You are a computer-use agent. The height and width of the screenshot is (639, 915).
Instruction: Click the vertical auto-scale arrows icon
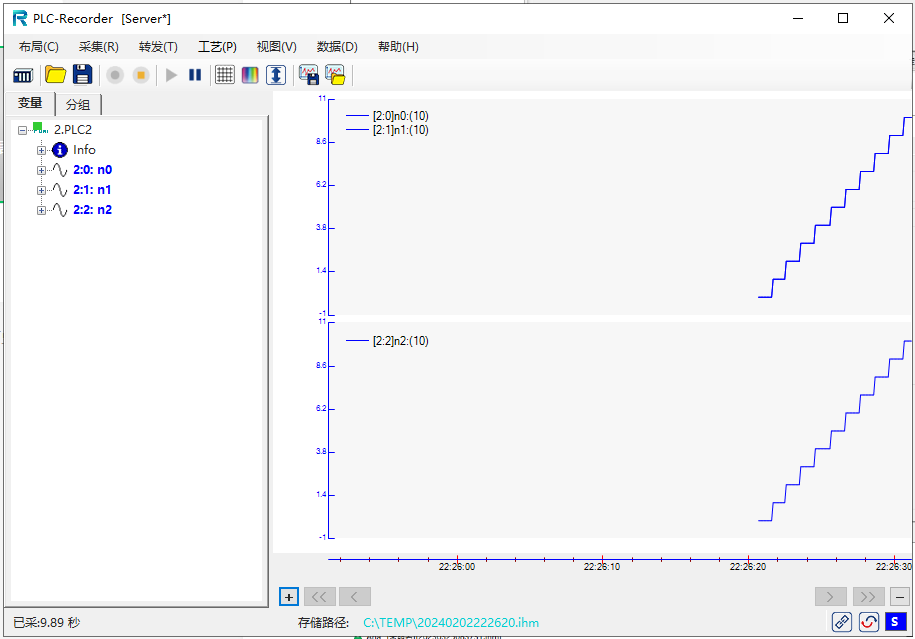click(x=276, y=75)
